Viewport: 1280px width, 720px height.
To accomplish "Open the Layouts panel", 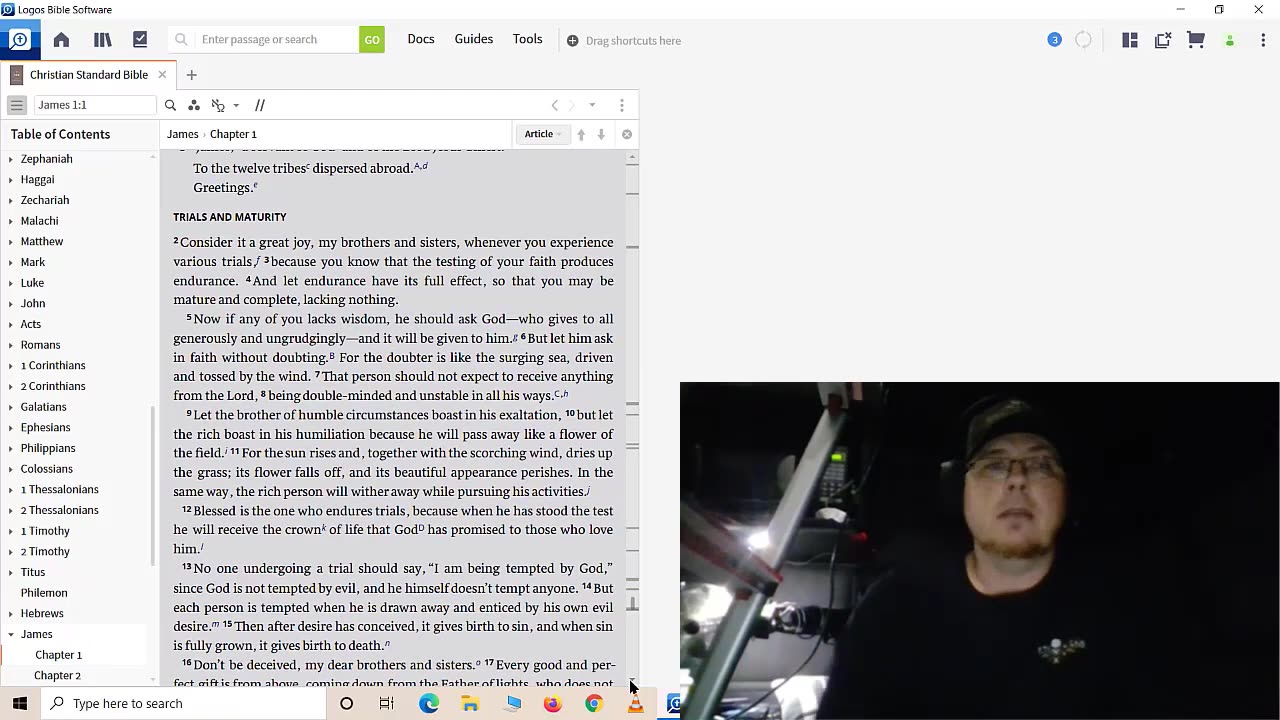I will pyautogui.click(x=1130, y=40).
